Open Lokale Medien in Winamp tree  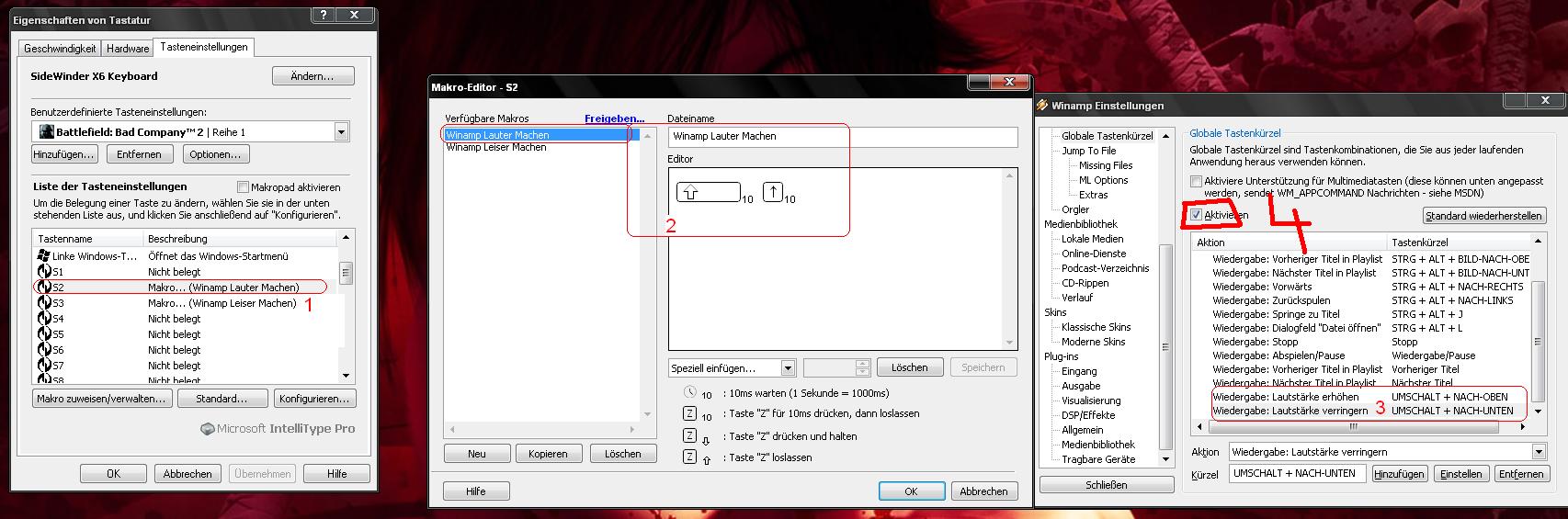click(x=1092, y=239)
